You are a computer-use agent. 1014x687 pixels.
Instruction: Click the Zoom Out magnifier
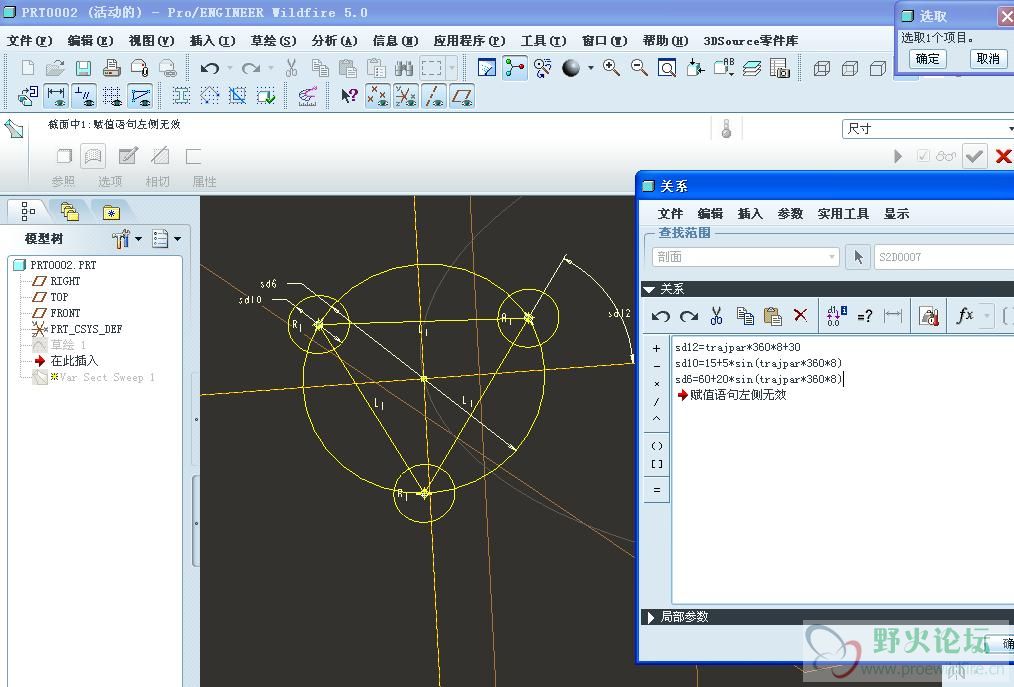639,67
